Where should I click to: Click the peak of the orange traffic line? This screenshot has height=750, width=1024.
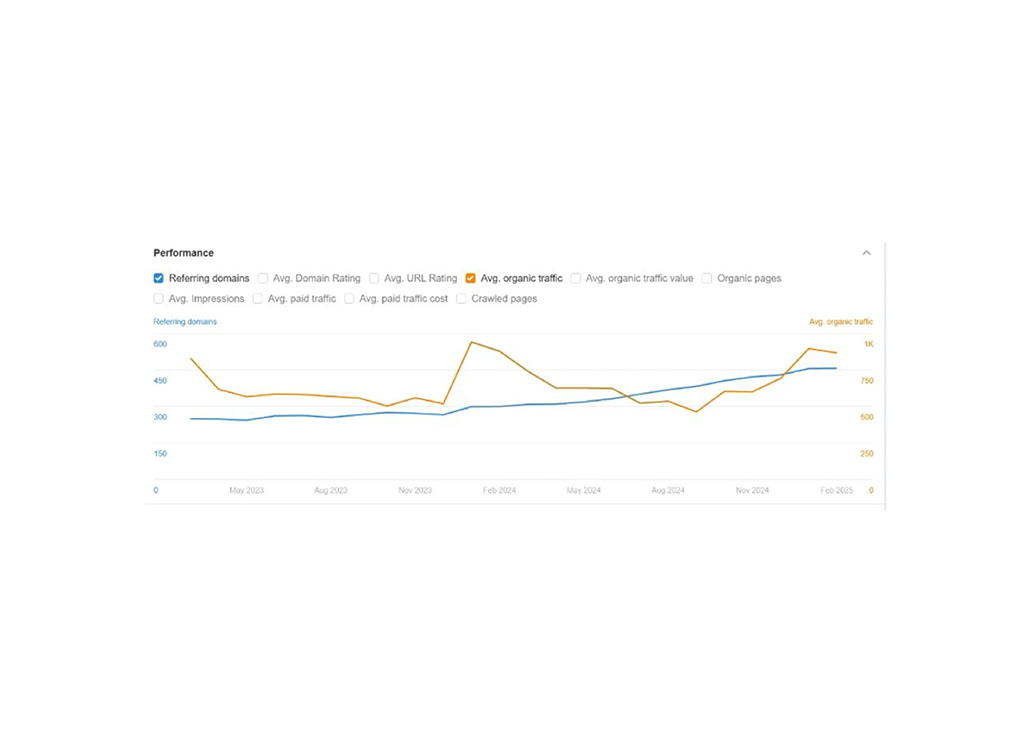pos(472,341)
